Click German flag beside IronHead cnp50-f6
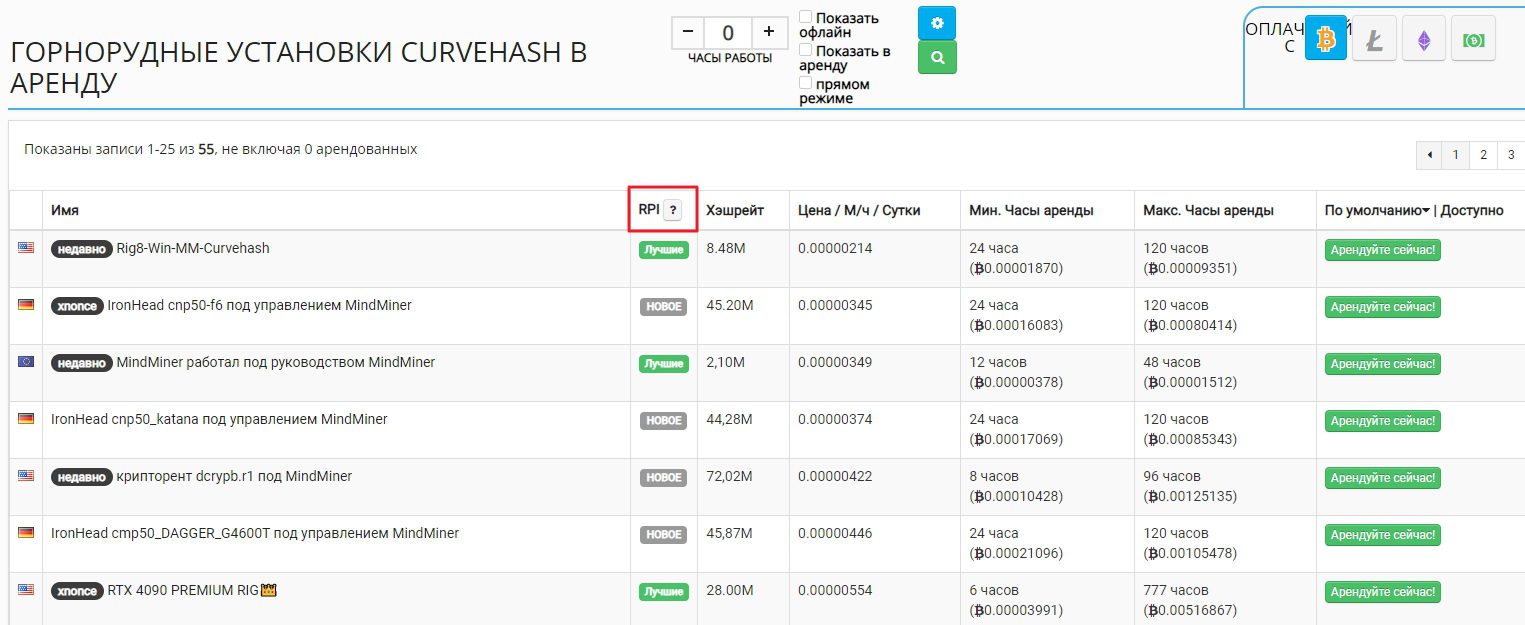This screenshot has height=625, width=1525. pyautogui.click(x=26, y=305)
